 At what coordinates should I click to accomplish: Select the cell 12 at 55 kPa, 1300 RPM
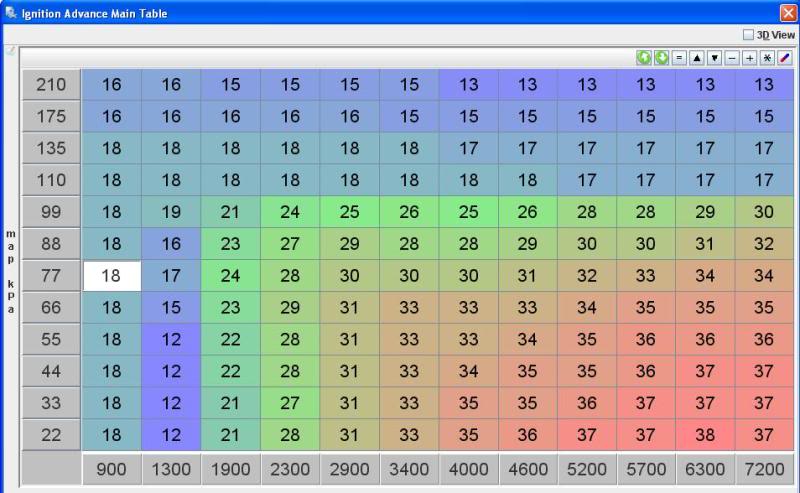tap(171, 339)
